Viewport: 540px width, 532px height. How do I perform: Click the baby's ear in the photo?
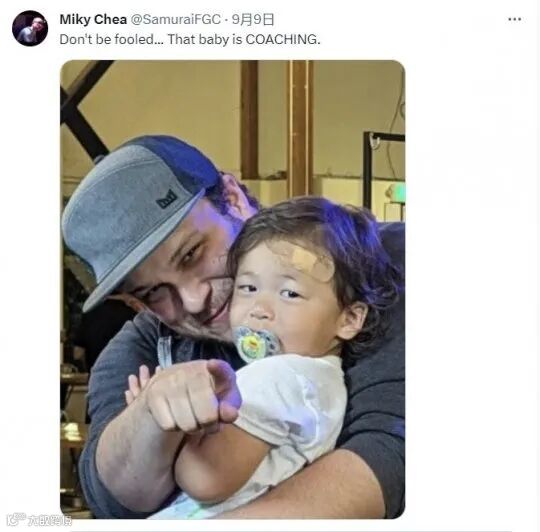[353, 322]
